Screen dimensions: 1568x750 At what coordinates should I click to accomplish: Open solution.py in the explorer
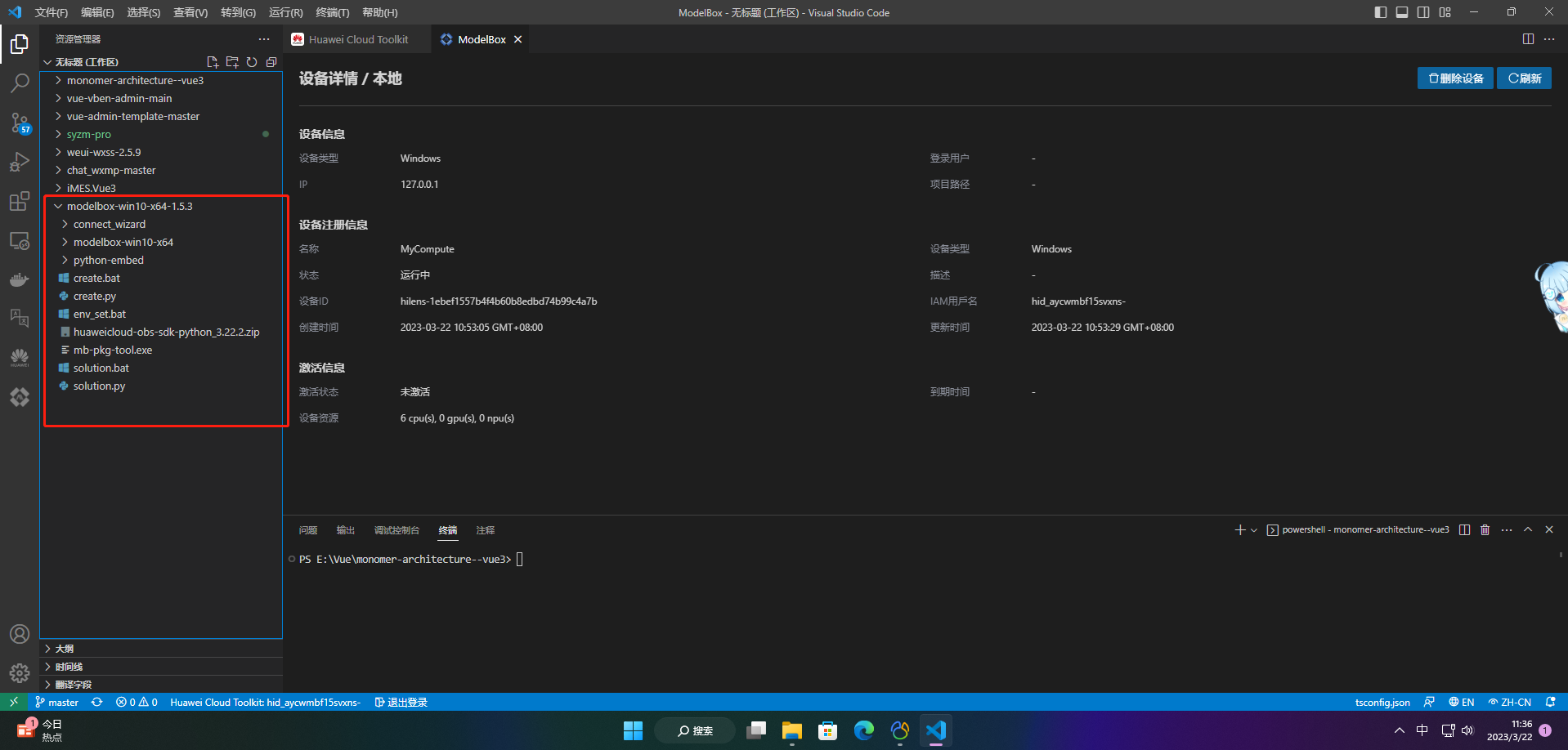[99, 386]
